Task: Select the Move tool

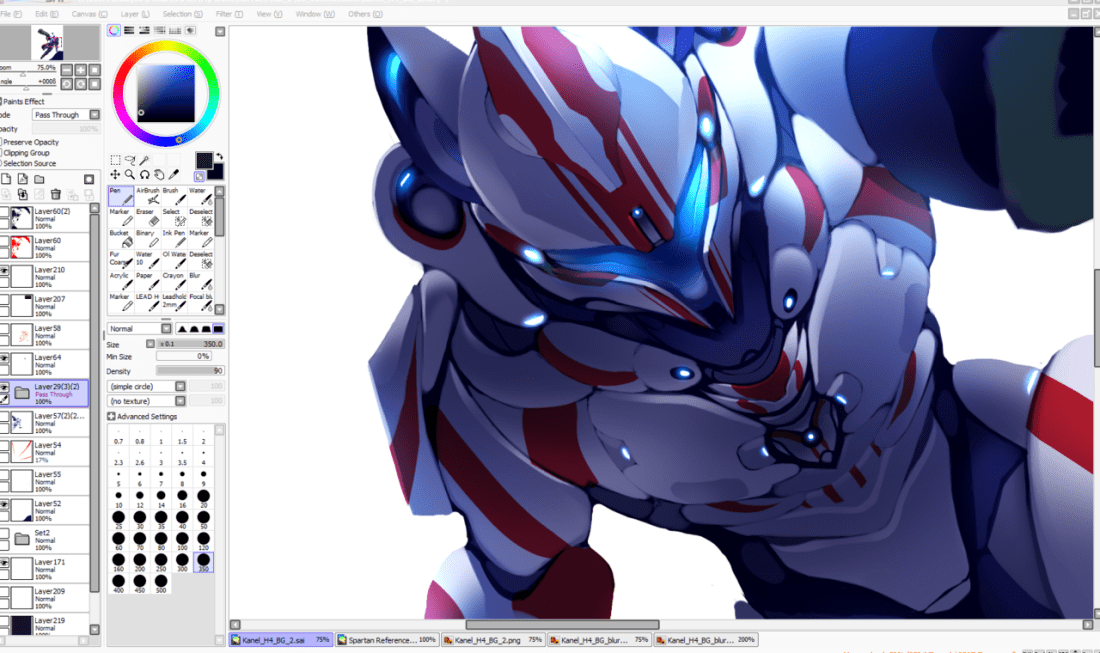Action: tap(115, 175)
